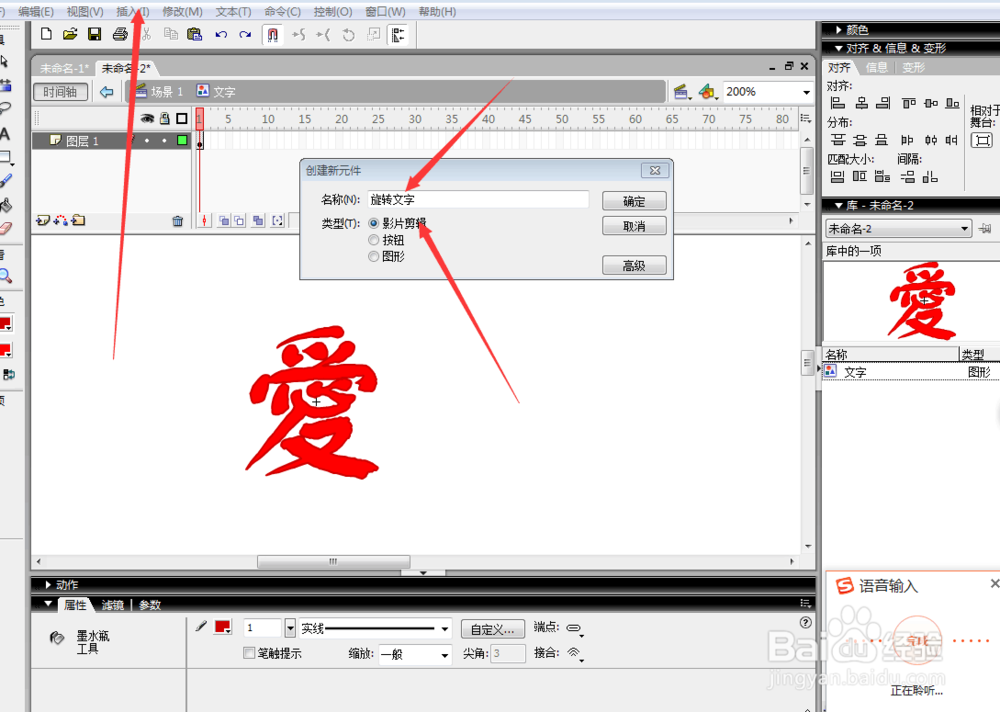Click the Save document icon
This screenshot has width=1000, height=712.
click(x=94, y=34)
